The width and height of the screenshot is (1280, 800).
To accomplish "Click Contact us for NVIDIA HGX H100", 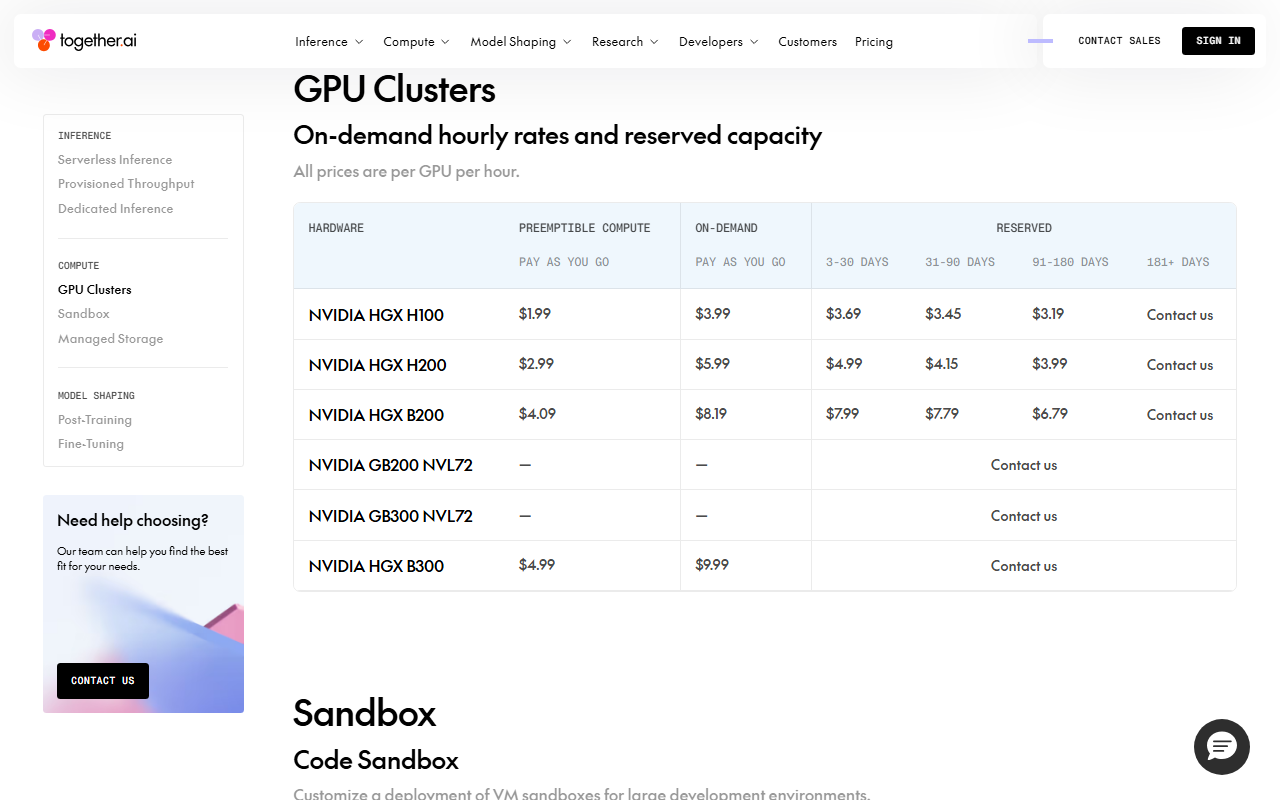I will tap(1180, 315).
